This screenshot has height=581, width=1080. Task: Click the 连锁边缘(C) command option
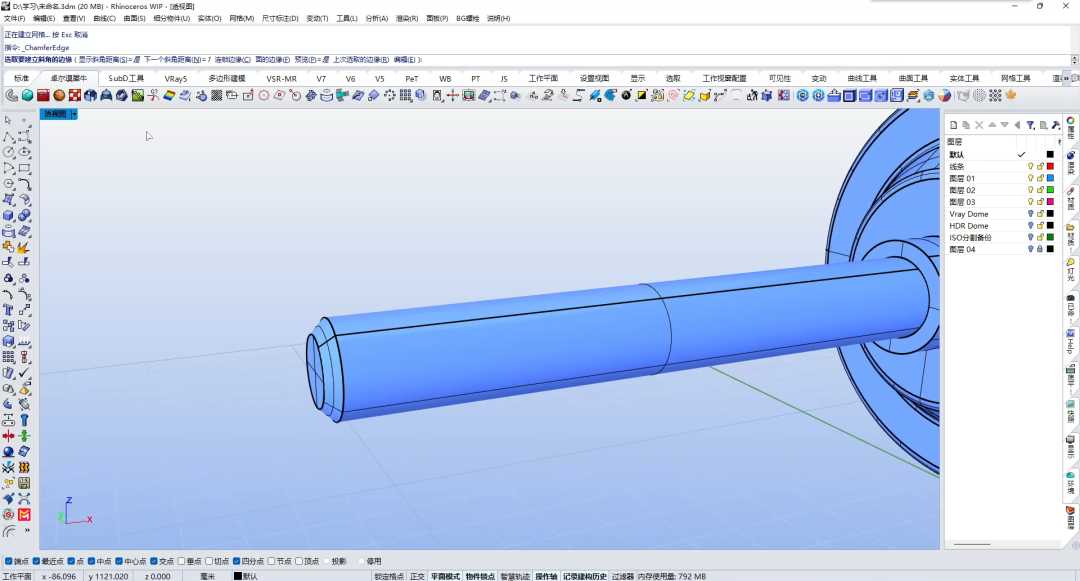(x=233, y=60)
